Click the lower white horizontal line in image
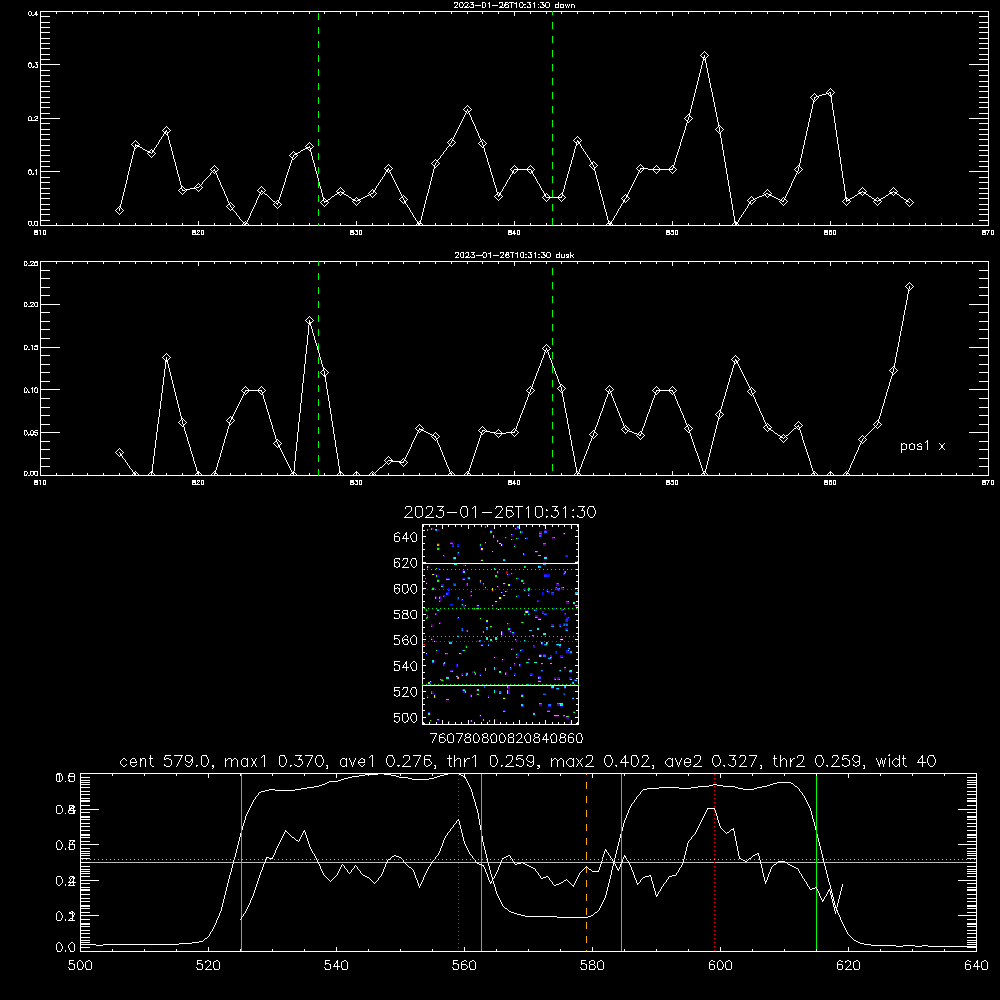The image size is (1000, 1000). [x=501, y=686]
